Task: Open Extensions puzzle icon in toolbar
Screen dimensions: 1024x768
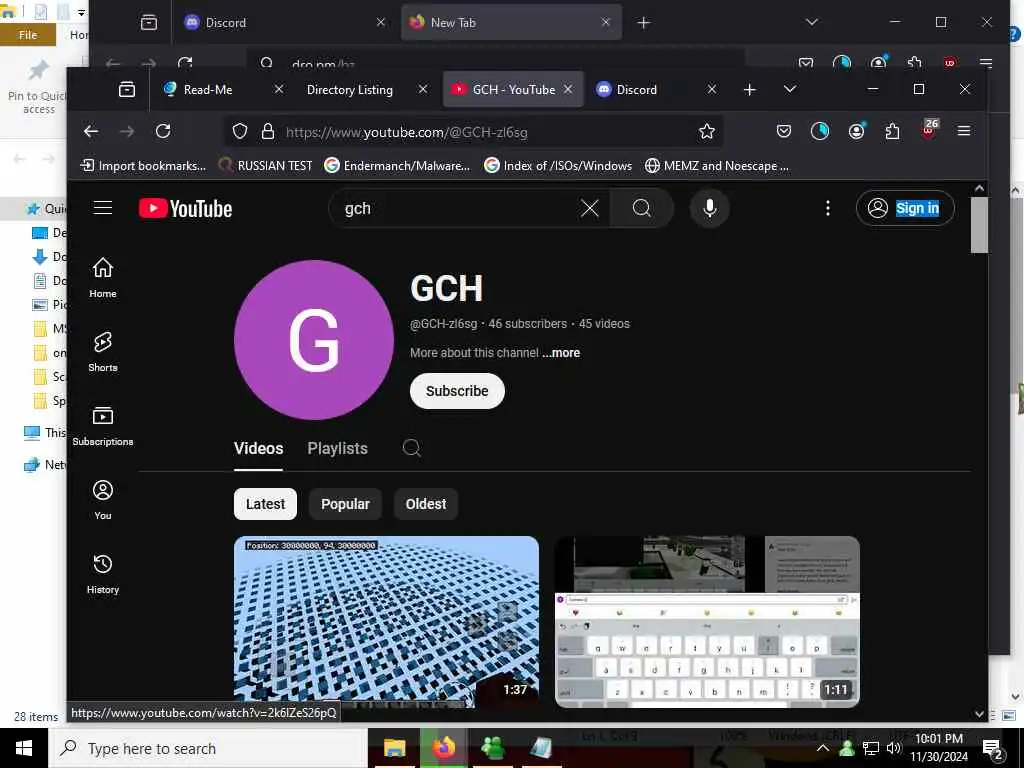Action: pyautogui.click(x=892, y=131)
